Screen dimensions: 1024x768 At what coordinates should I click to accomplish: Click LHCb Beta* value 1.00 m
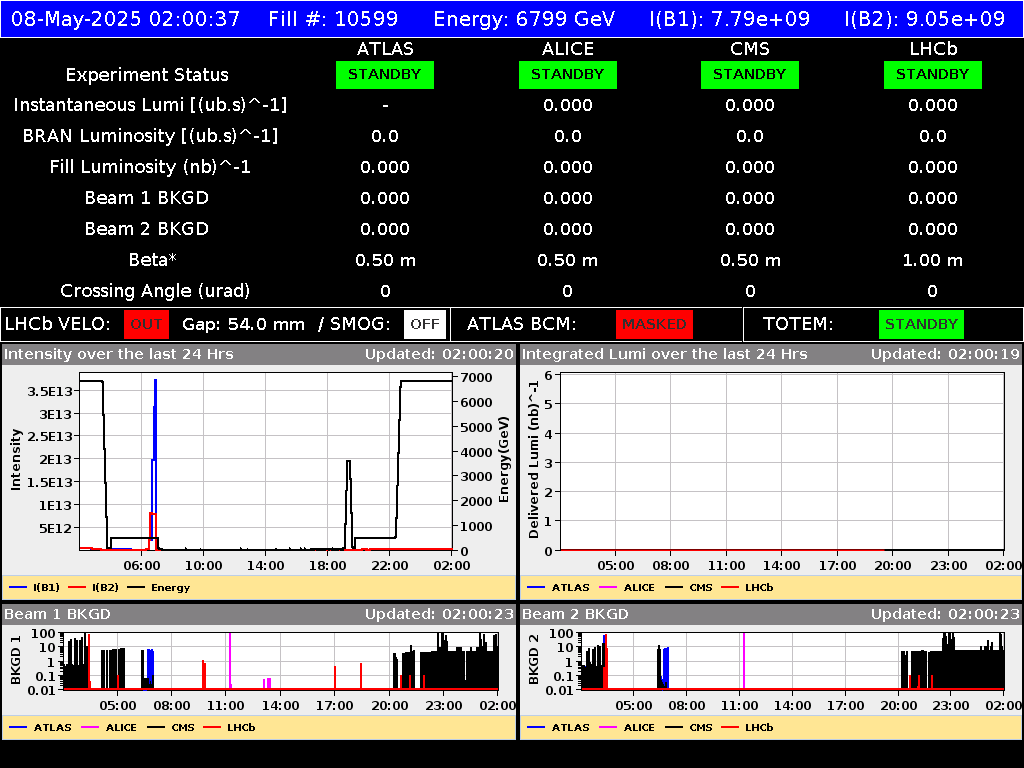click(933, 261)
